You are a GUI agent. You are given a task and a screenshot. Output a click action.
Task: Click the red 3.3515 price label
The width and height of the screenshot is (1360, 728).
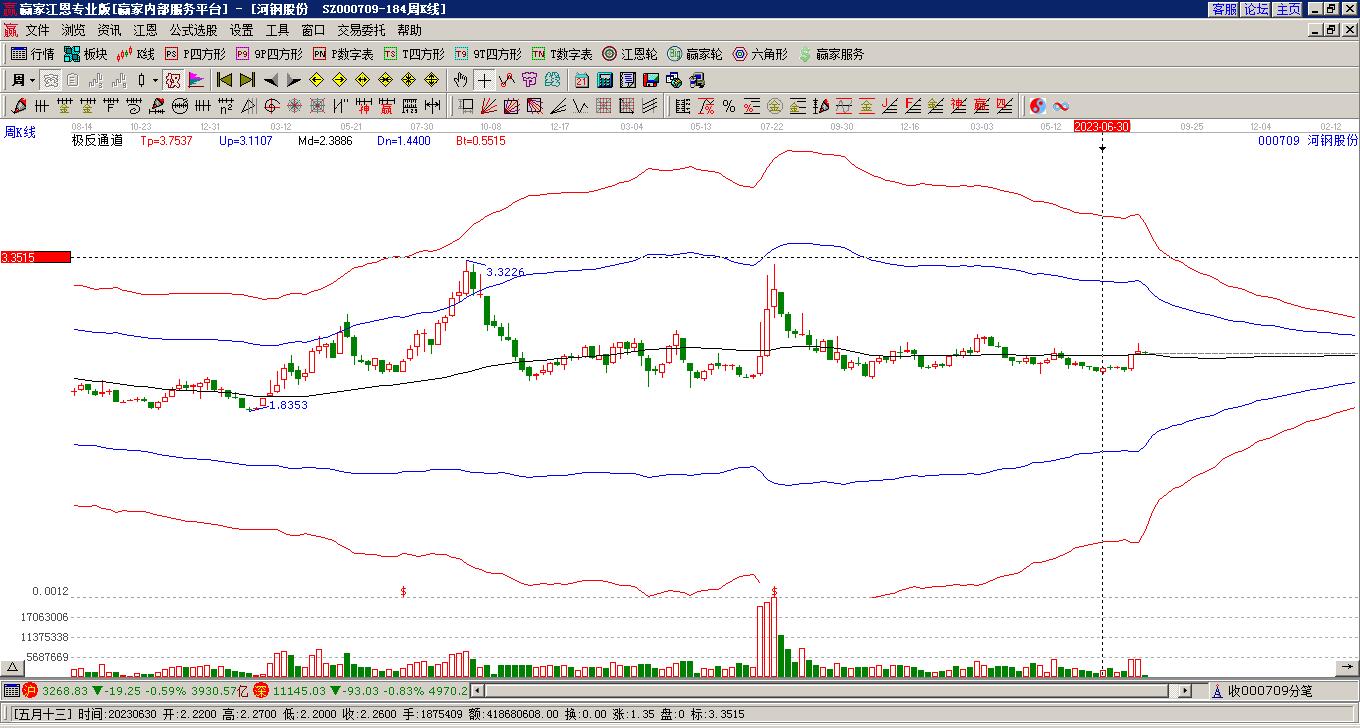[x=36, y=257]
